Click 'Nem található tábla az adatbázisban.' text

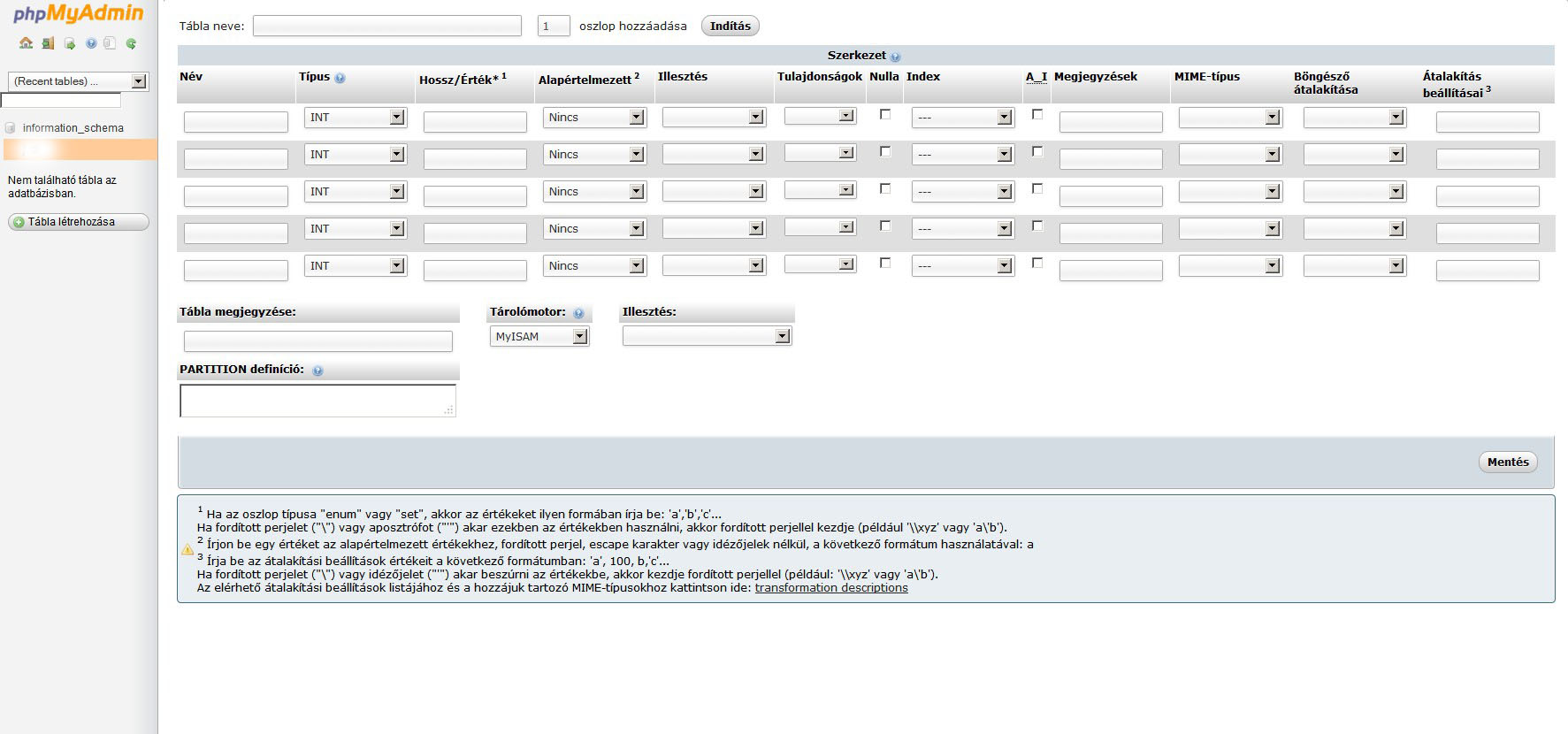tap(62, 187)
